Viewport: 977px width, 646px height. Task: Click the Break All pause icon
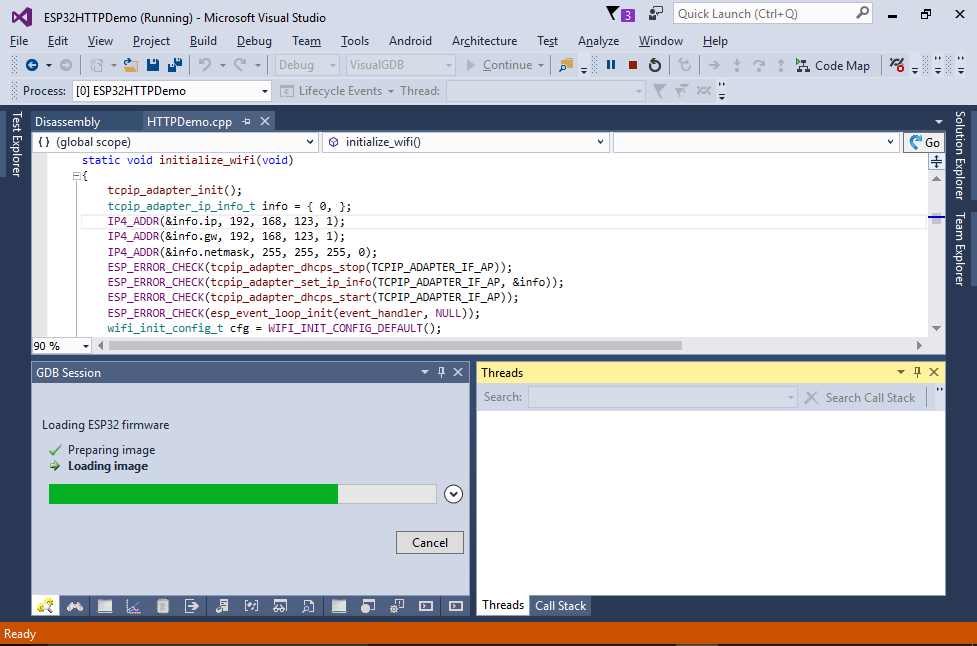point(611,65)
